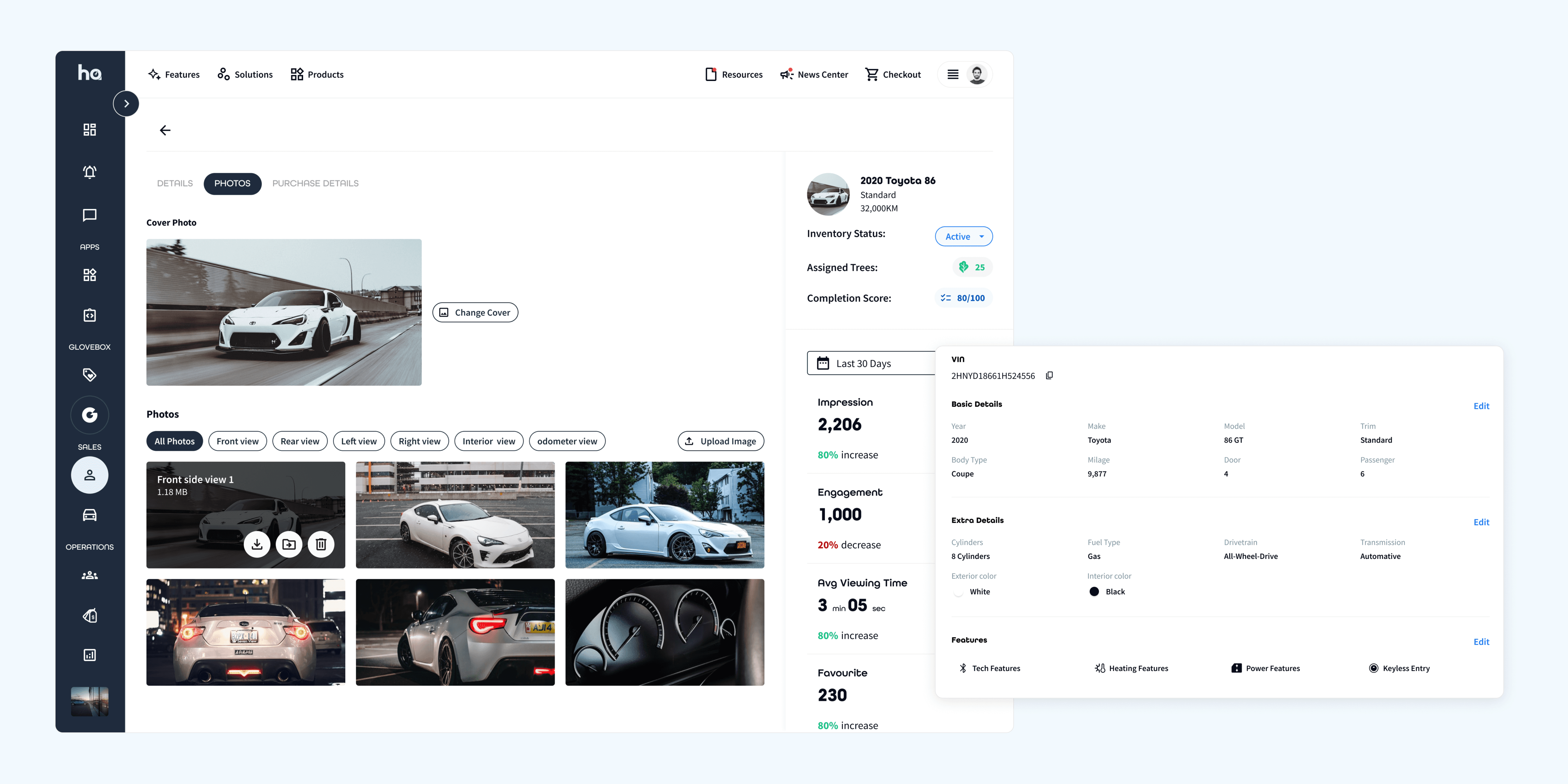Open the Resources link
The height and width of the screenshot is (784, 1568).
tap(733, 74)
